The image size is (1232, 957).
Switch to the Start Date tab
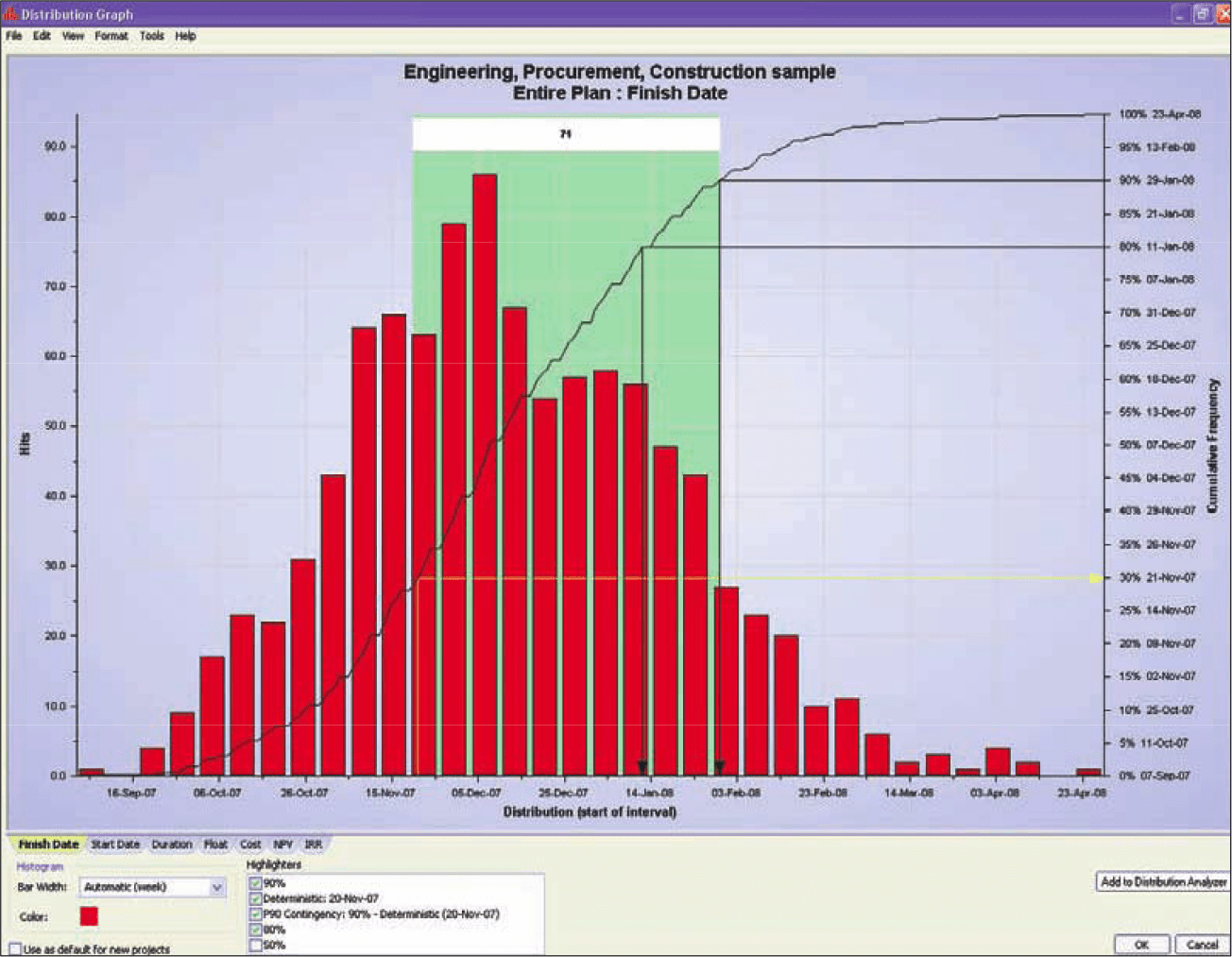tap(115, 844)
